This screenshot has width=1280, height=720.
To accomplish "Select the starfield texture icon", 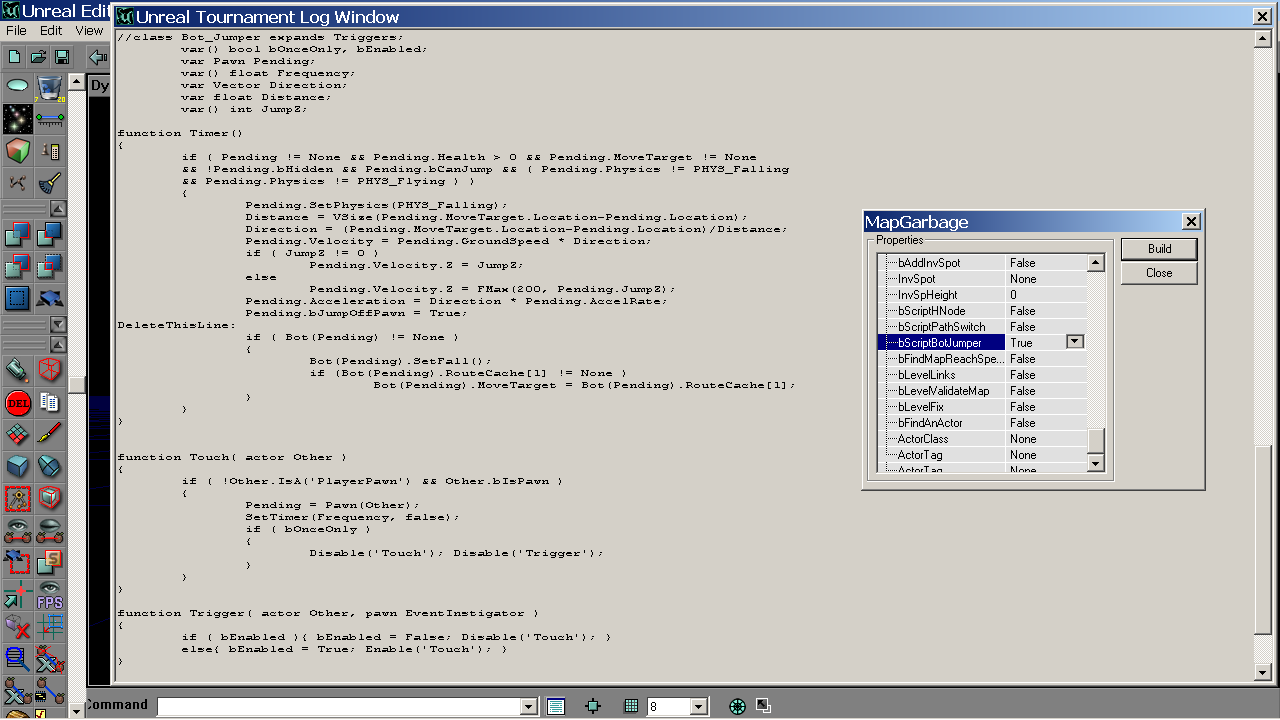I will [x=17, y=120].
